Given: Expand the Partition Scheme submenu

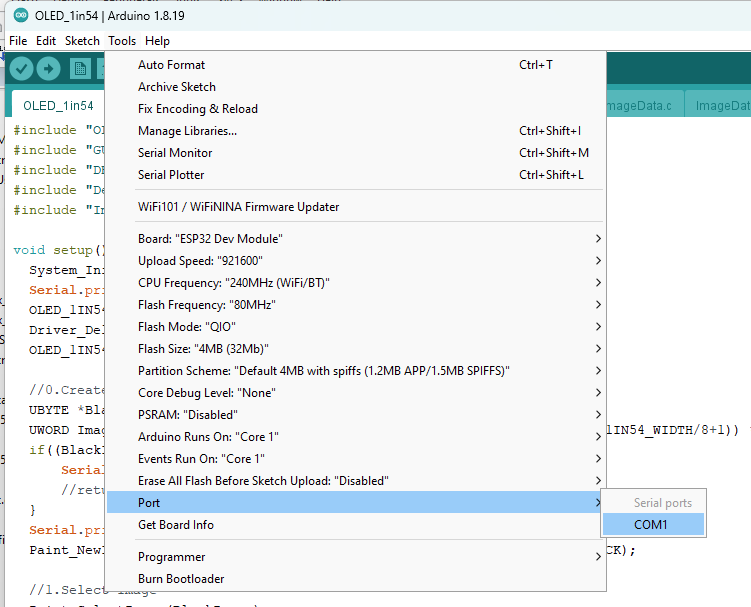Looking at the screenshot, I should click(356, 371).
